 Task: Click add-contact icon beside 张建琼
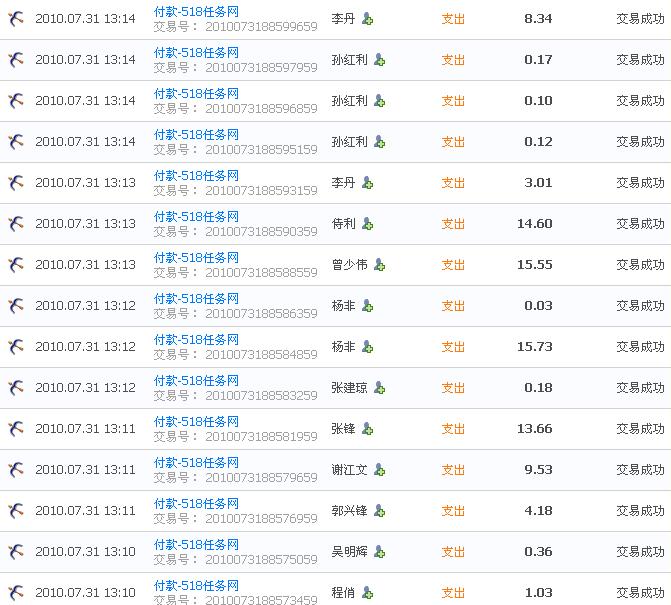[x=379, y=388]
